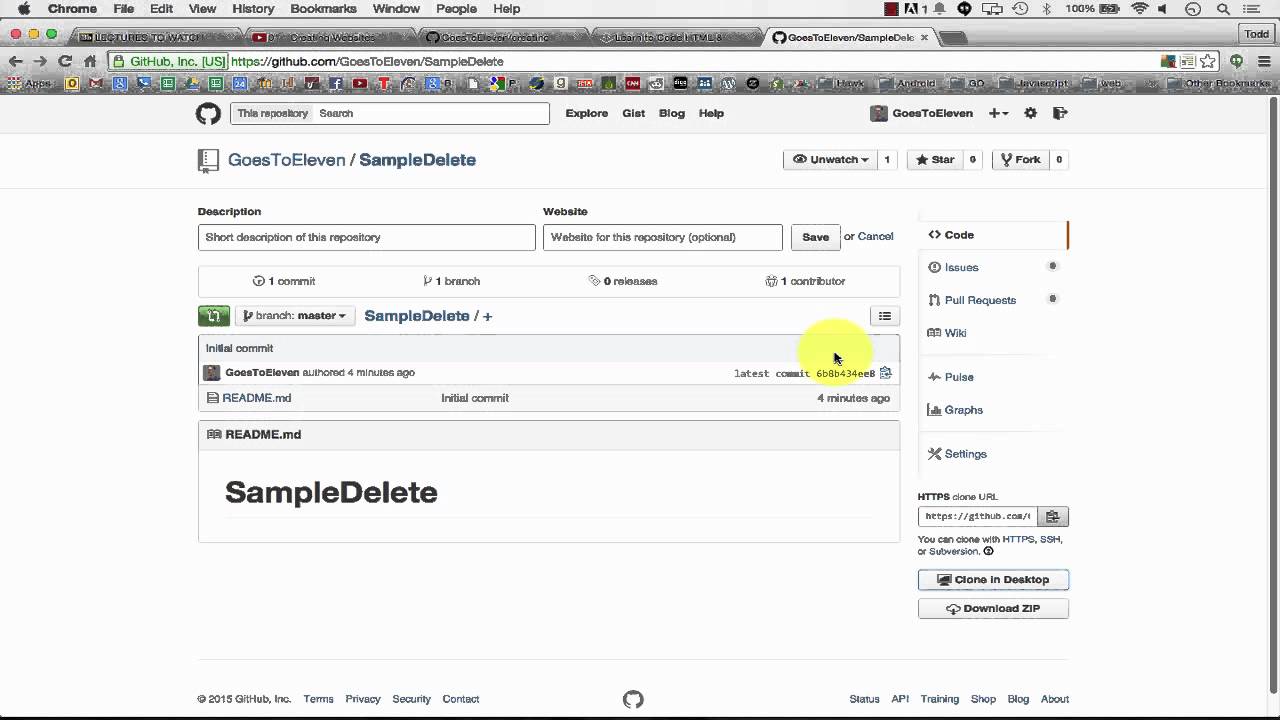Screen dimensions: 1280x720
Task: Go back with the browser back arrow
Action: (15, 61)
